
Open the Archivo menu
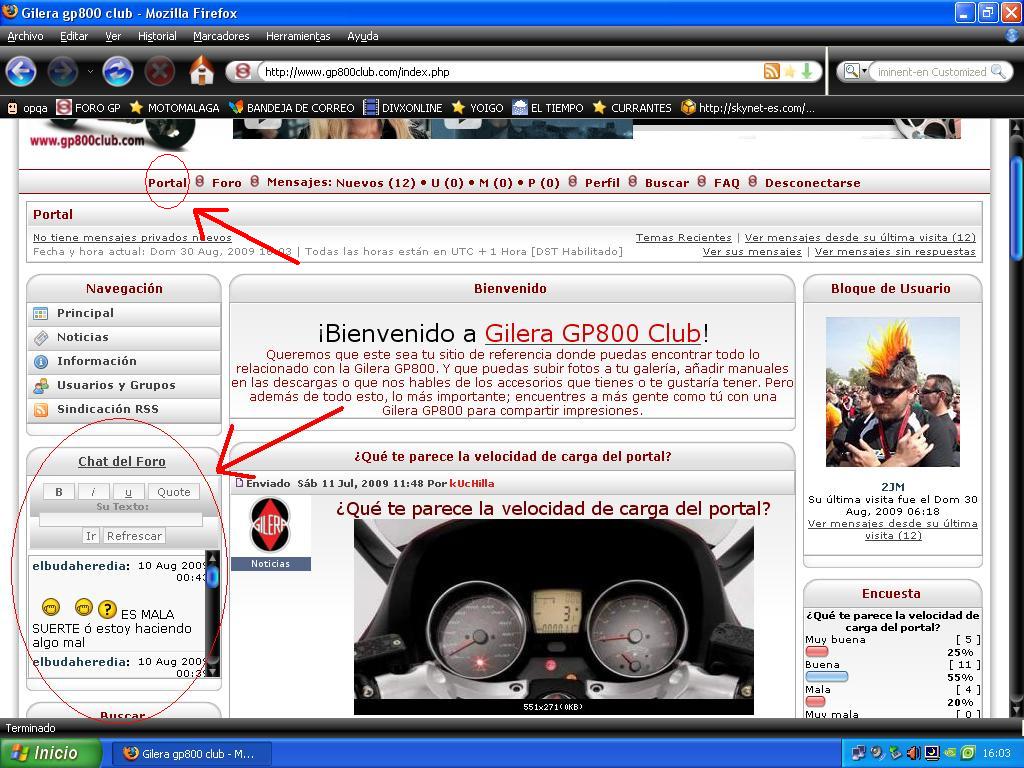[25, 37]
